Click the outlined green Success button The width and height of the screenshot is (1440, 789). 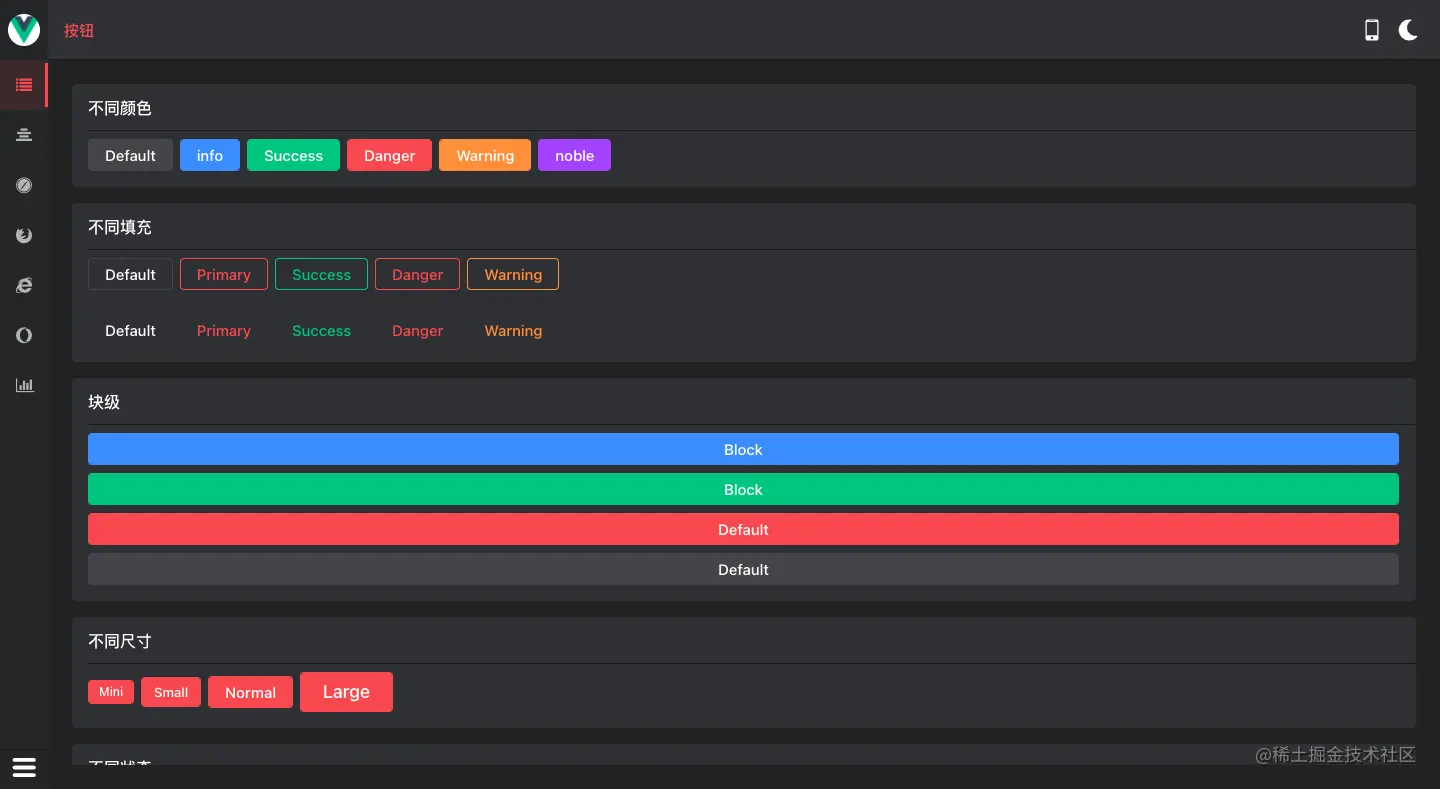[321, 274]
